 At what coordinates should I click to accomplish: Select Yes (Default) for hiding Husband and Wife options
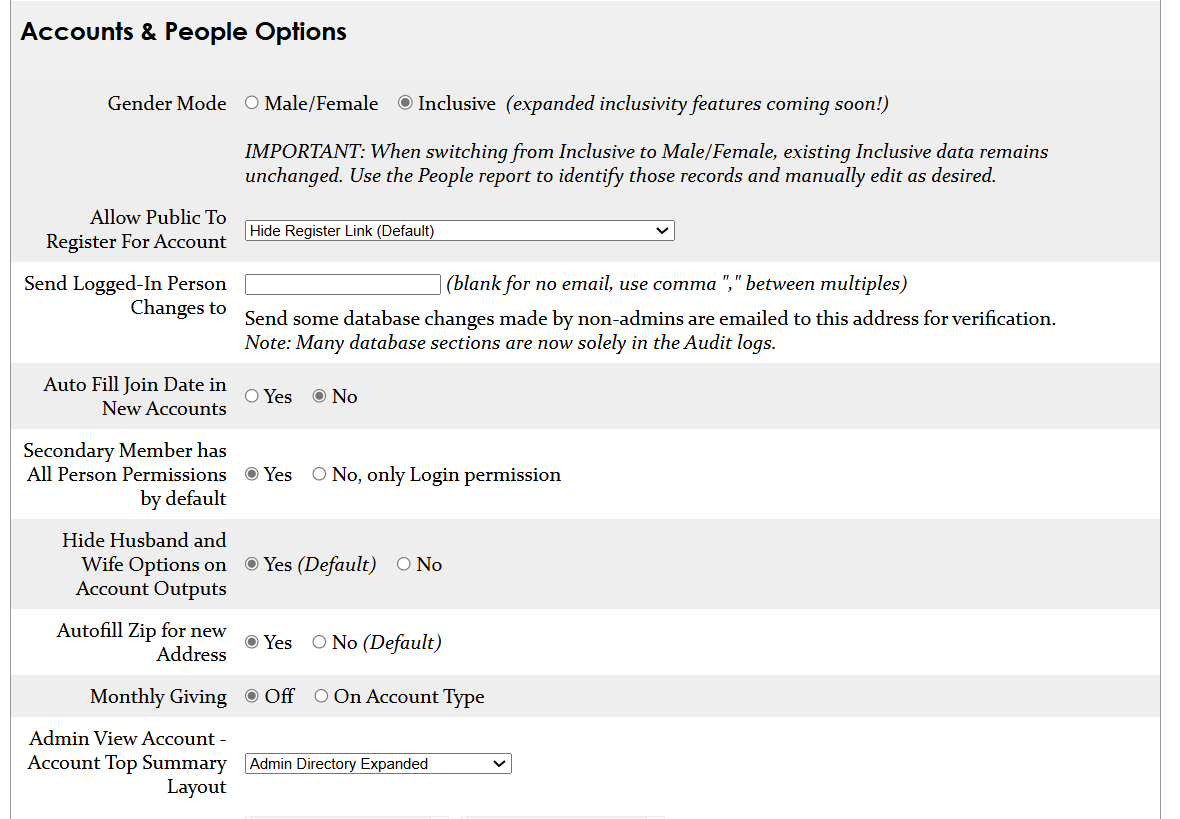[251, 564]
